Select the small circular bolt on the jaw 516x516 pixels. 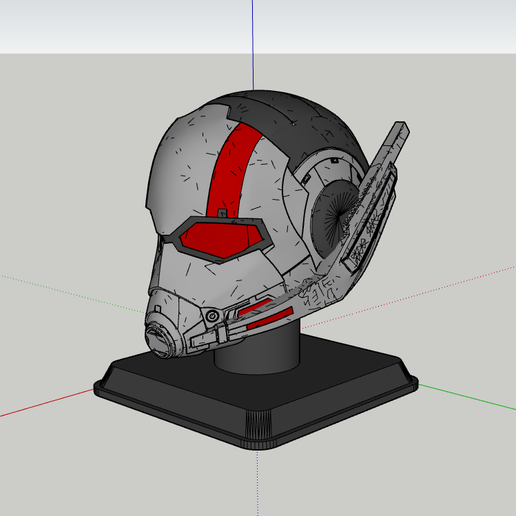coord(212,315)
